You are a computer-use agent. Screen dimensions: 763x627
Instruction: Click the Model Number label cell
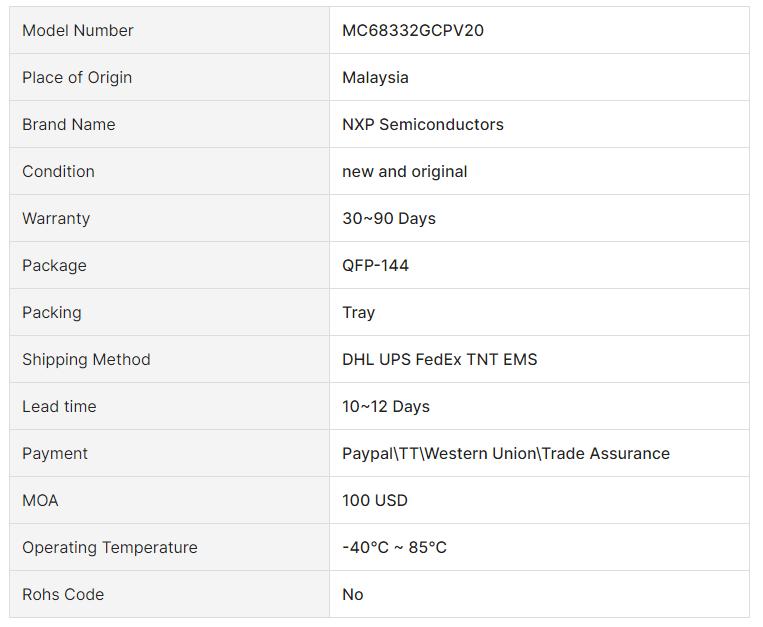[169, 30]
